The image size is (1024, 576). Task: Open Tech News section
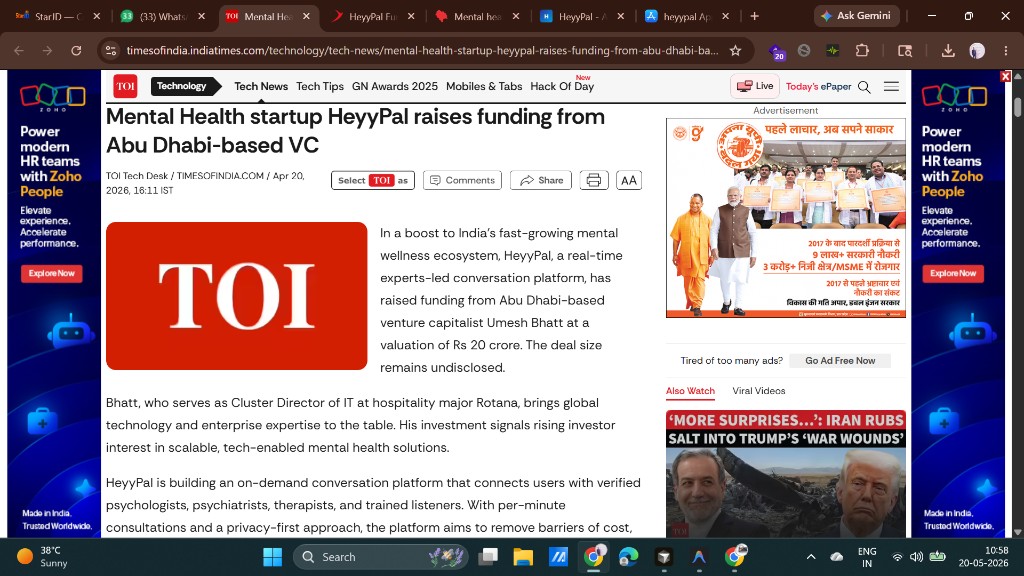click(x=261, y=86)
